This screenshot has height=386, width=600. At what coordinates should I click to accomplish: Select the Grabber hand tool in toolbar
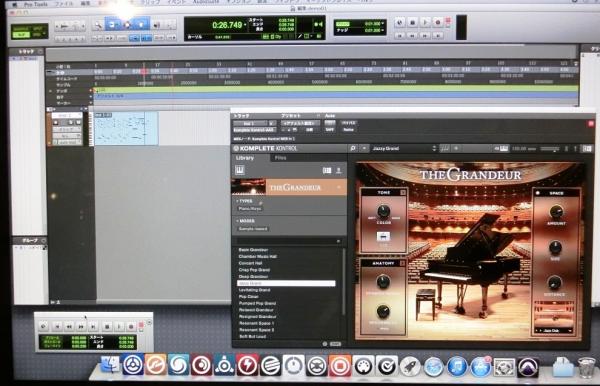point(141,25)
